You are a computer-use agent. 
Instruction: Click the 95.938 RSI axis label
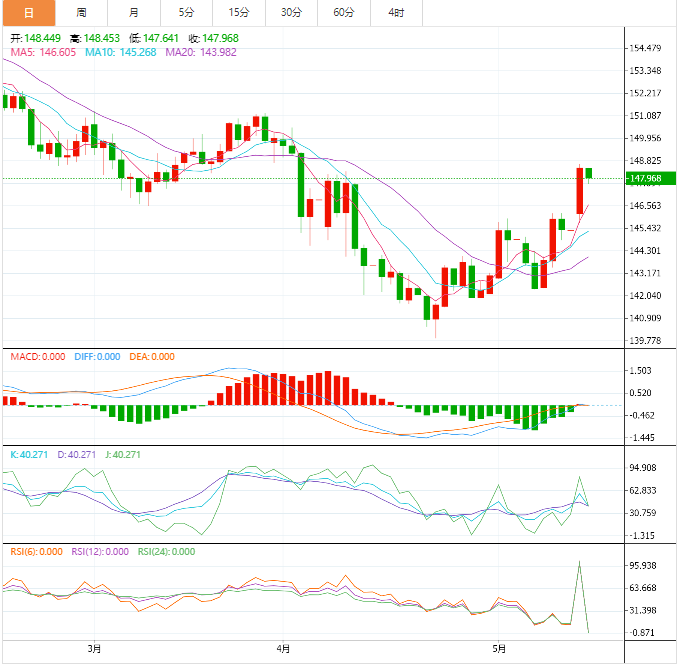click(x=643, y=566)
